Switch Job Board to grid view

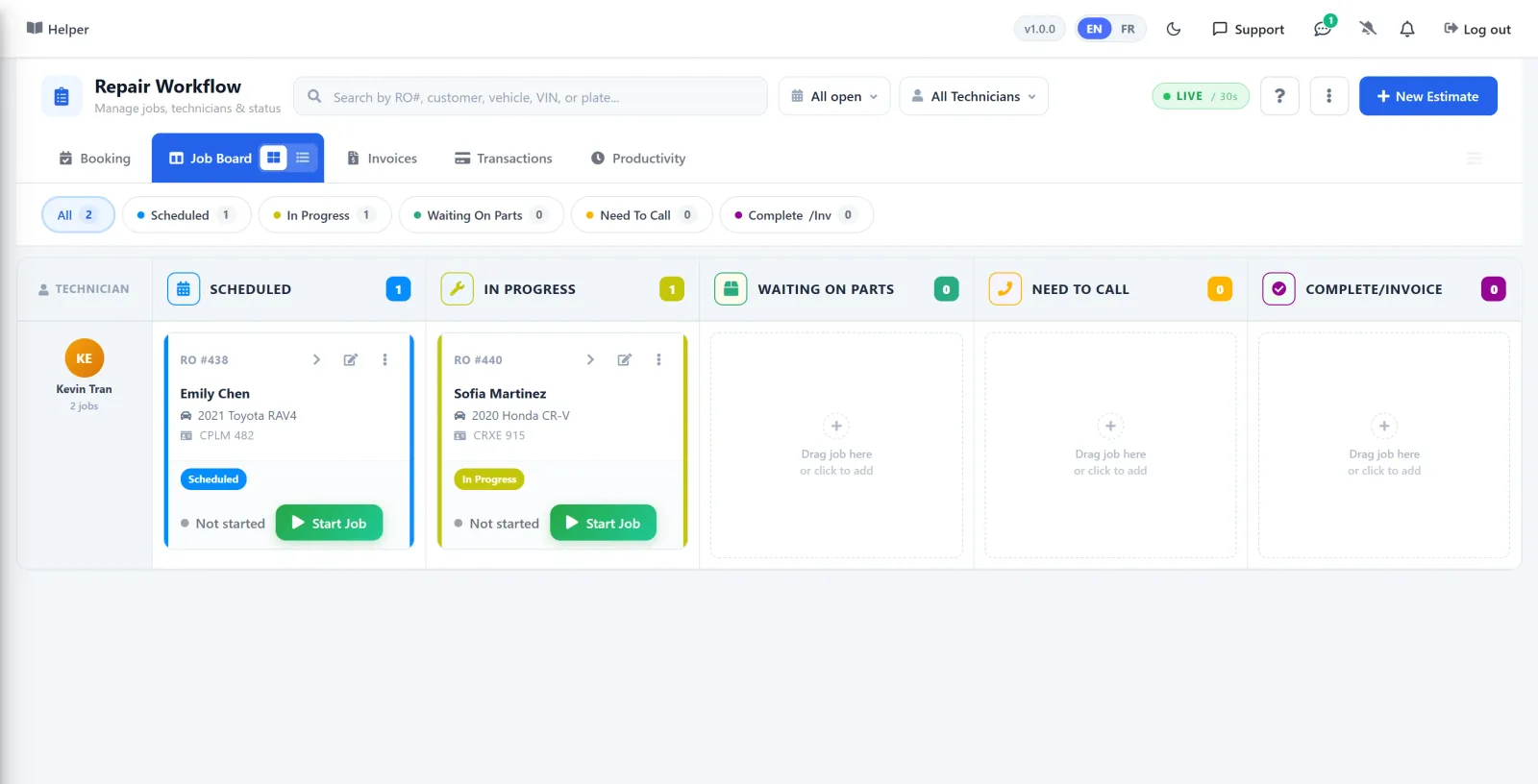(274, 158)
